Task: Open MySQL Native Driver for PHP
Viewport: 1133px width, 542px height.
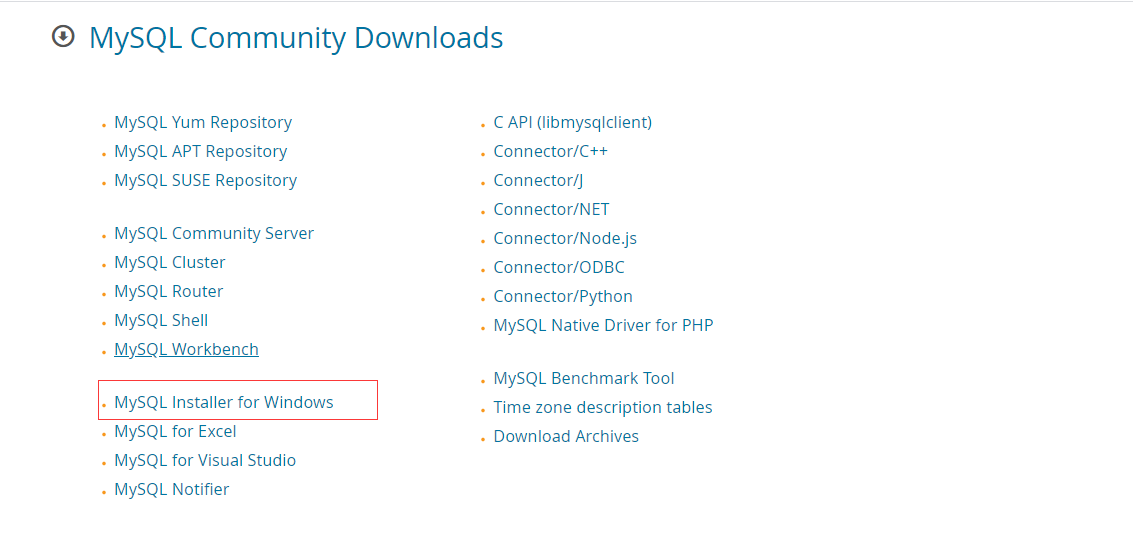Action: click(603, 325)
